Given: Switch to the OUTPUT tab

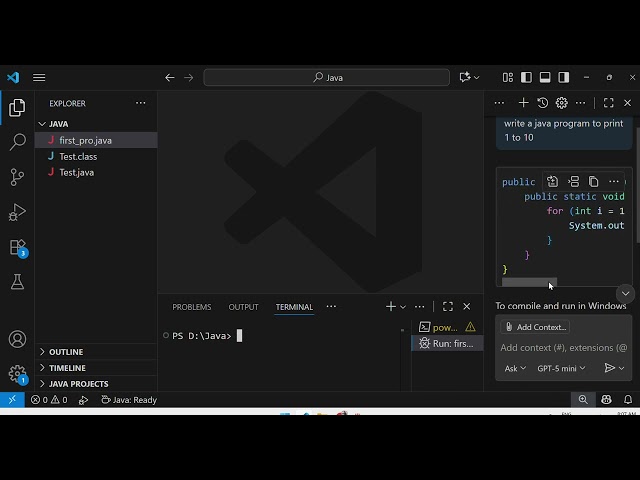Looking at the screenshot, I should pos(243,307).
